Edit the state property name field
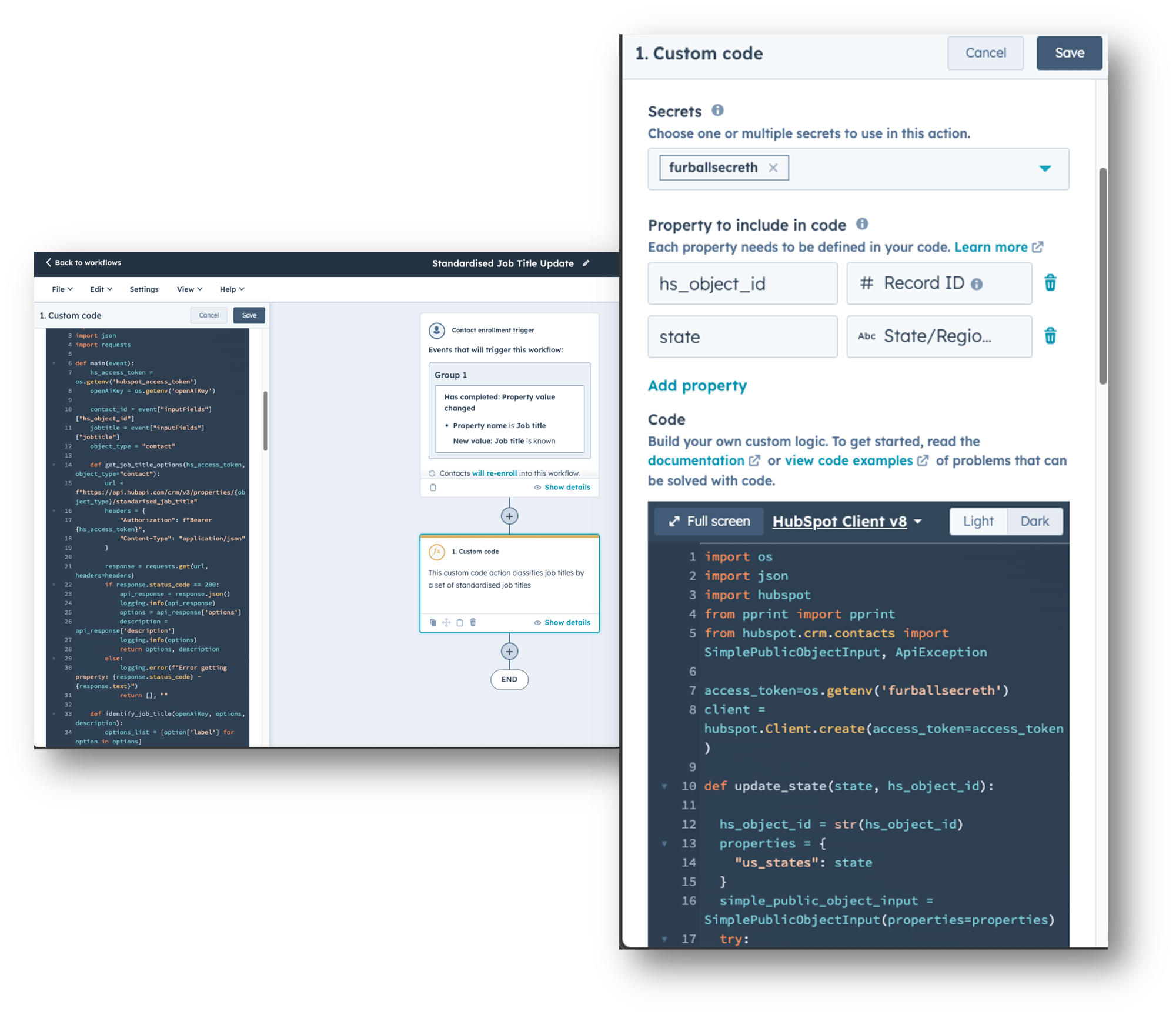Screen dimensions: 1176x1018 click(x=742, y=336)
